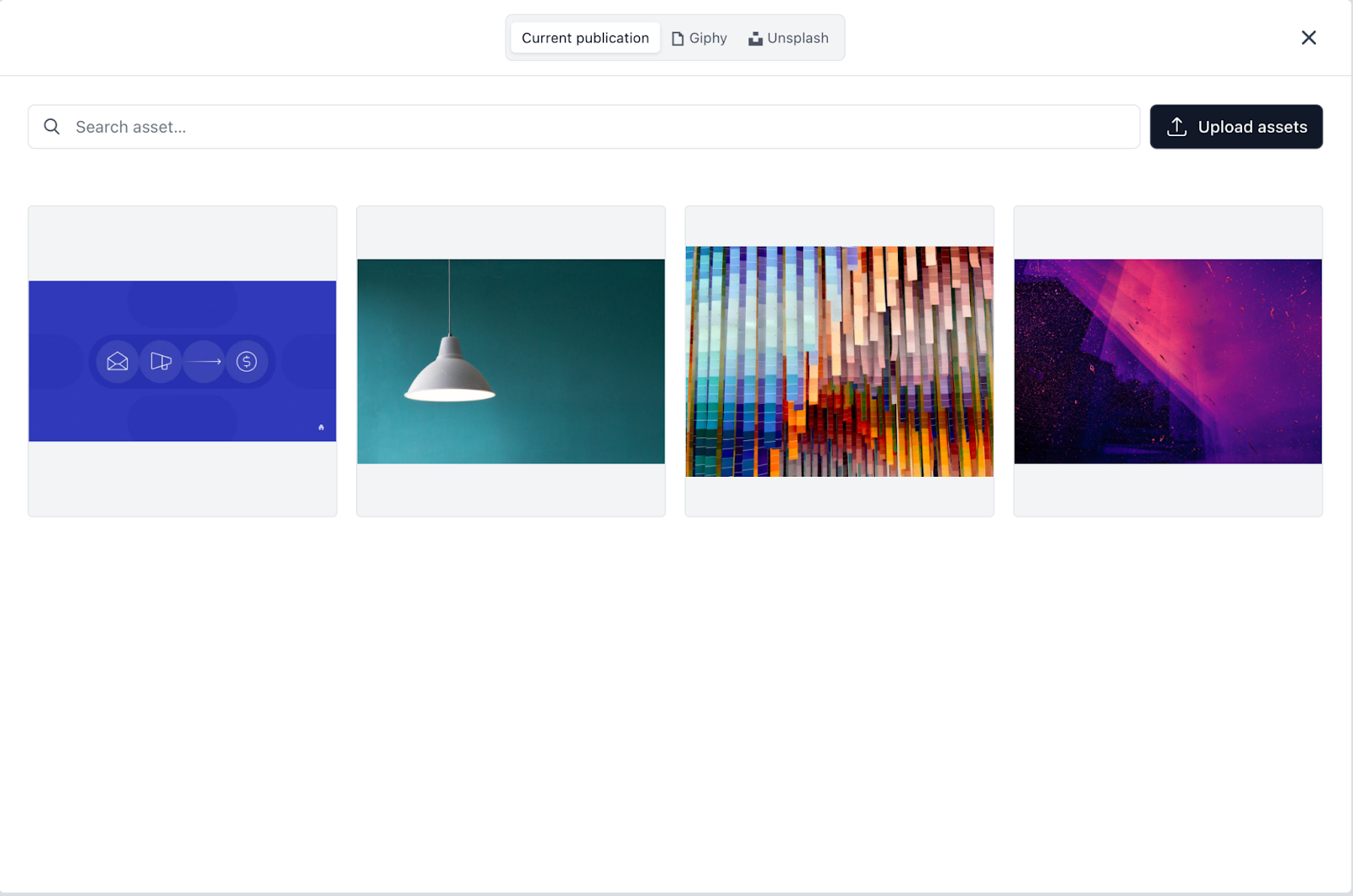The image size is (1353, 896).
Task: Click the small logo in blue image corner
Action: [x=321, y=428]
